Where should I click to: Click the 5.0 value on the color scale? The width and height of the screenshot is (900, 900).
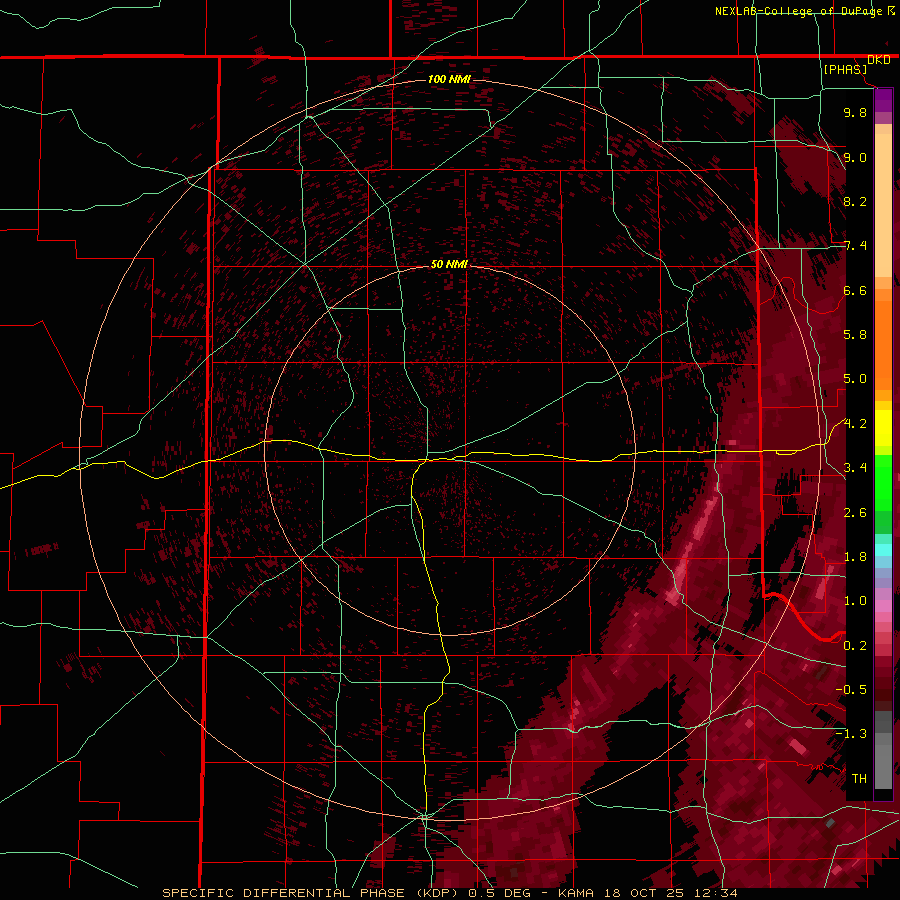(855, 379)
